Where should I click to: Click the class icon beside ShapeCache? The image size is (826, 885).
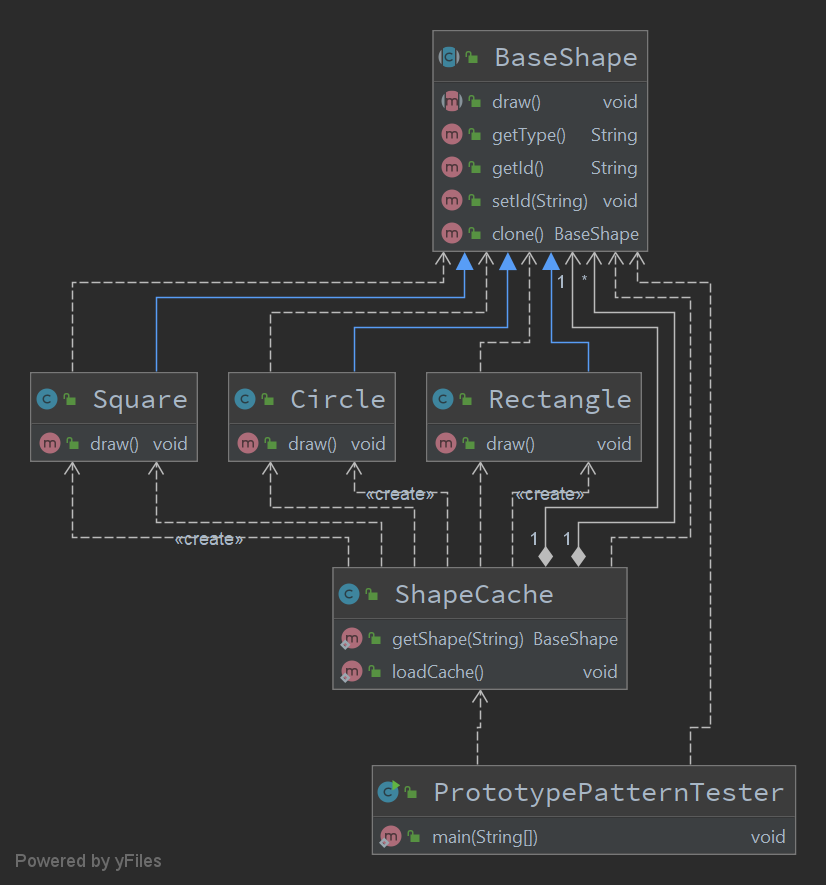351,593
